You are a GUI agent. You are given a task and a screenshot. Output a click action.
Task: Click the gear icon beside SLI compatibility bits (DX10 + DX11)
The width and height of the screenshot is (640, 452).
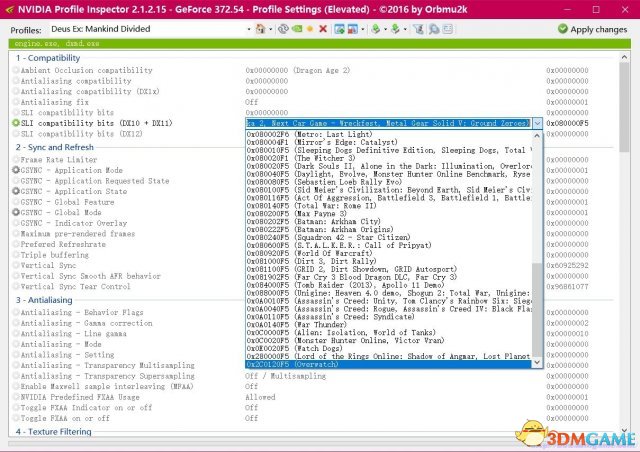click(15, 122)
